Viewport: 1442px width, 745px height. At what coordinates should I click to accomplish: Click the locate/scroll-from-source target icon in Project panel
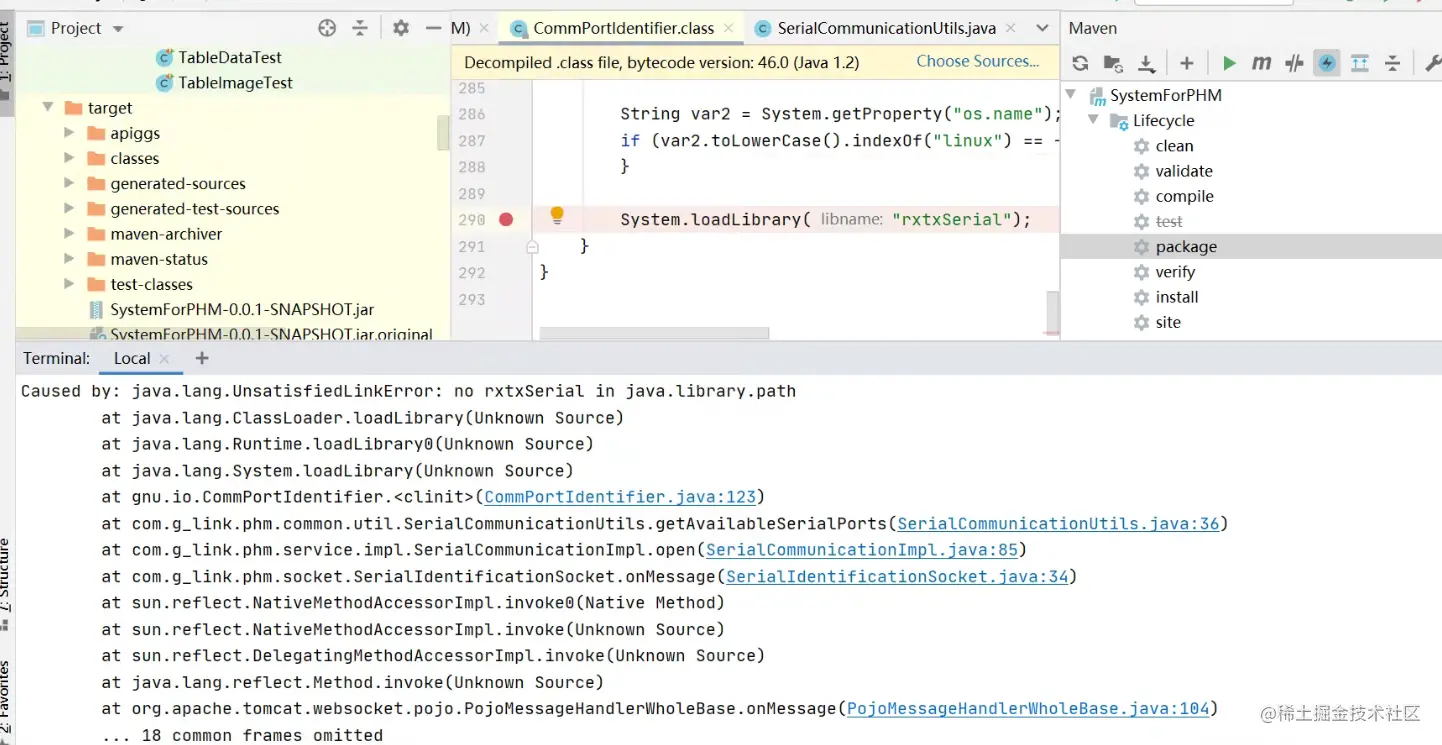[327, 28]
